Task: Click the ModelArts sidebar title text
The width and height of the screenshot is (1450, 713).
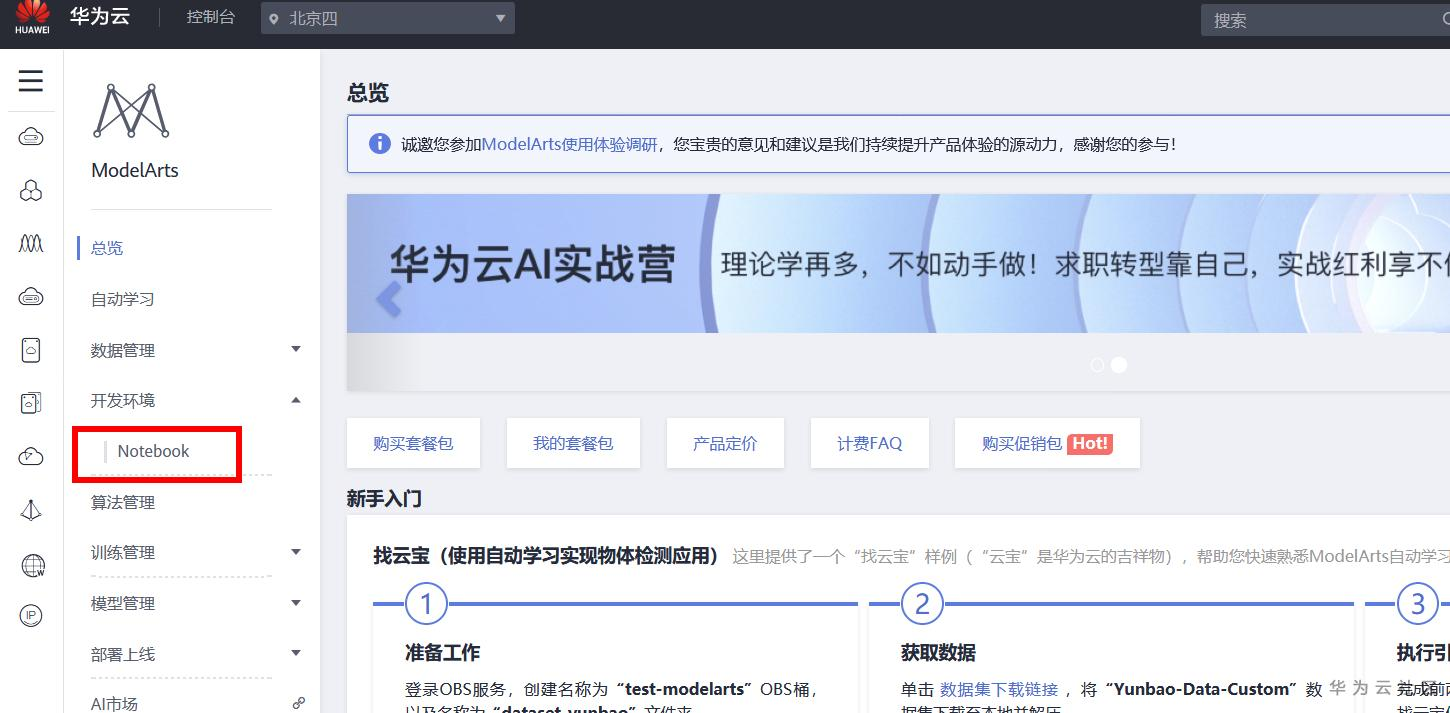Action: tap(135, 170)
